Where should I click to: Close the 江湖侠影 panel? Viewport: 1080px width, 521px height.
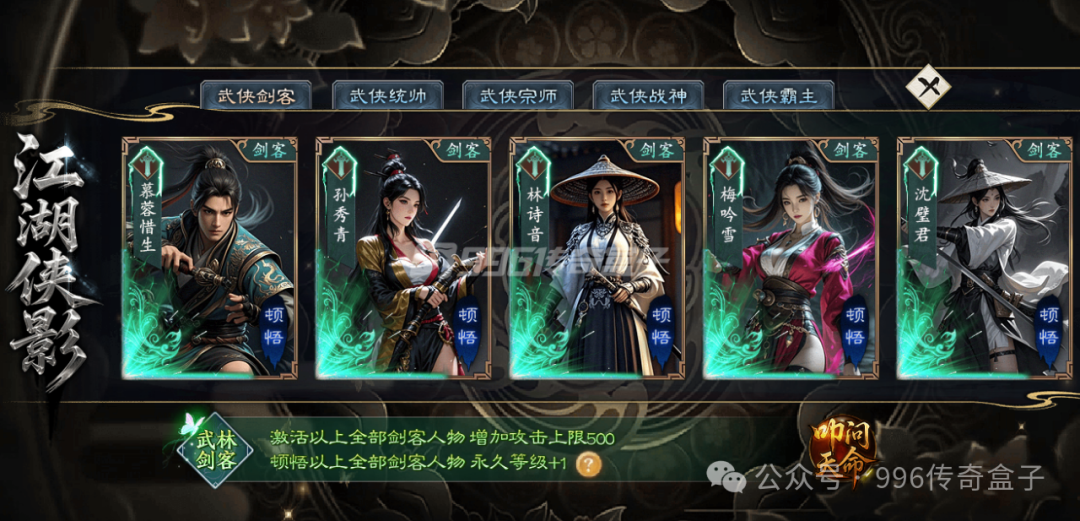(x=928, y=87)
